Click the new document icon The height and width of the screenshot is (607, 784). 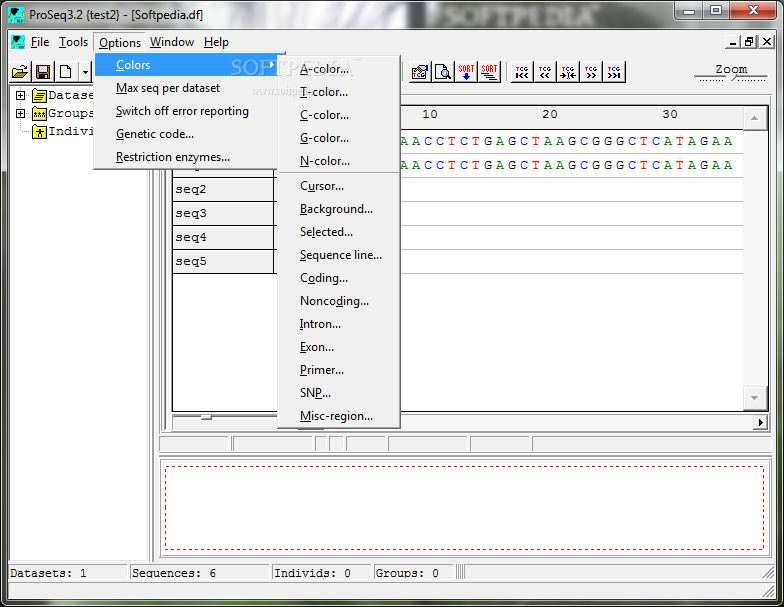66,72
